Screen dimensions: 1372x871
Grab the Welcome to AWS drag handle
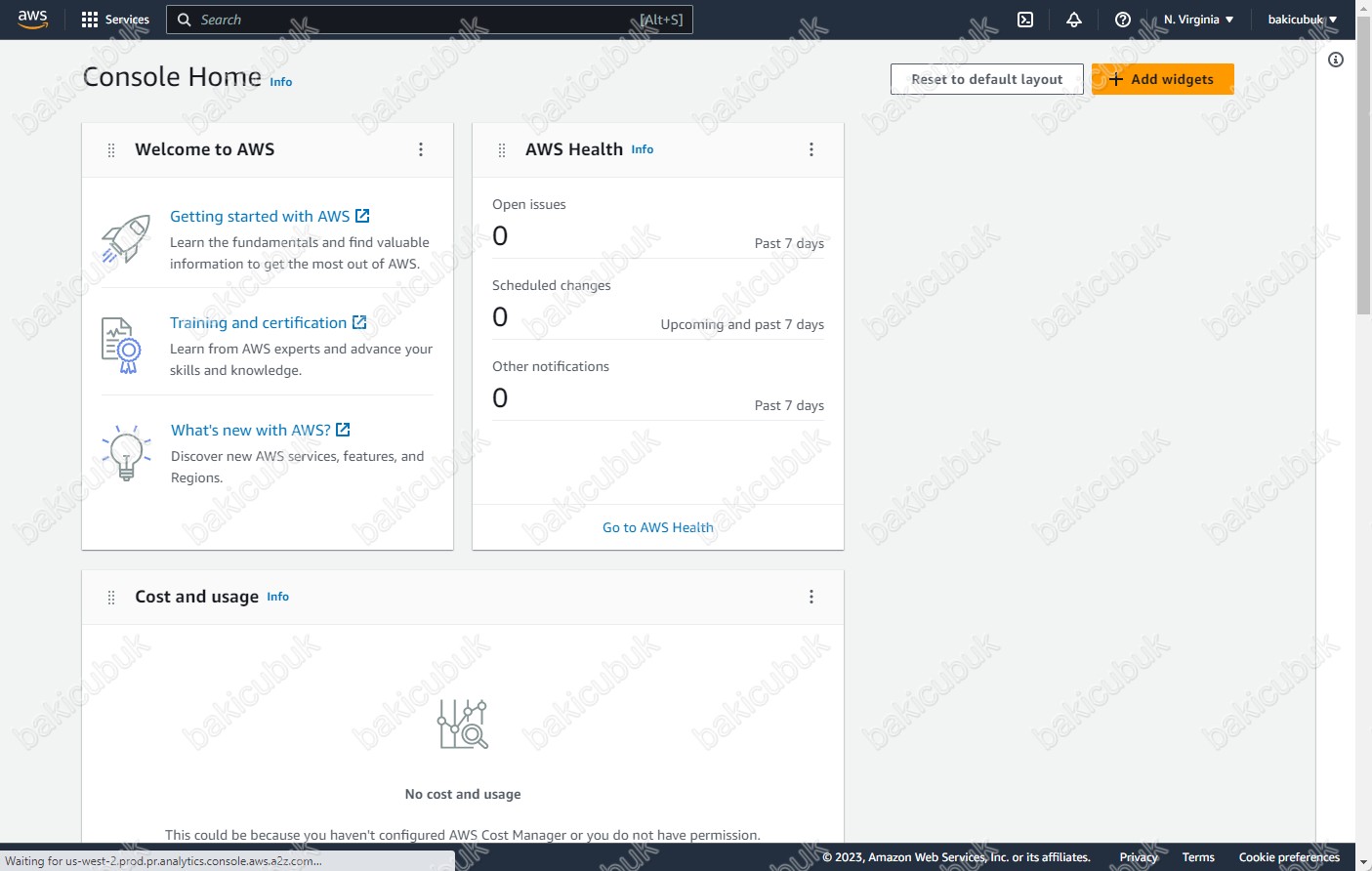click(x=111, y=150)
